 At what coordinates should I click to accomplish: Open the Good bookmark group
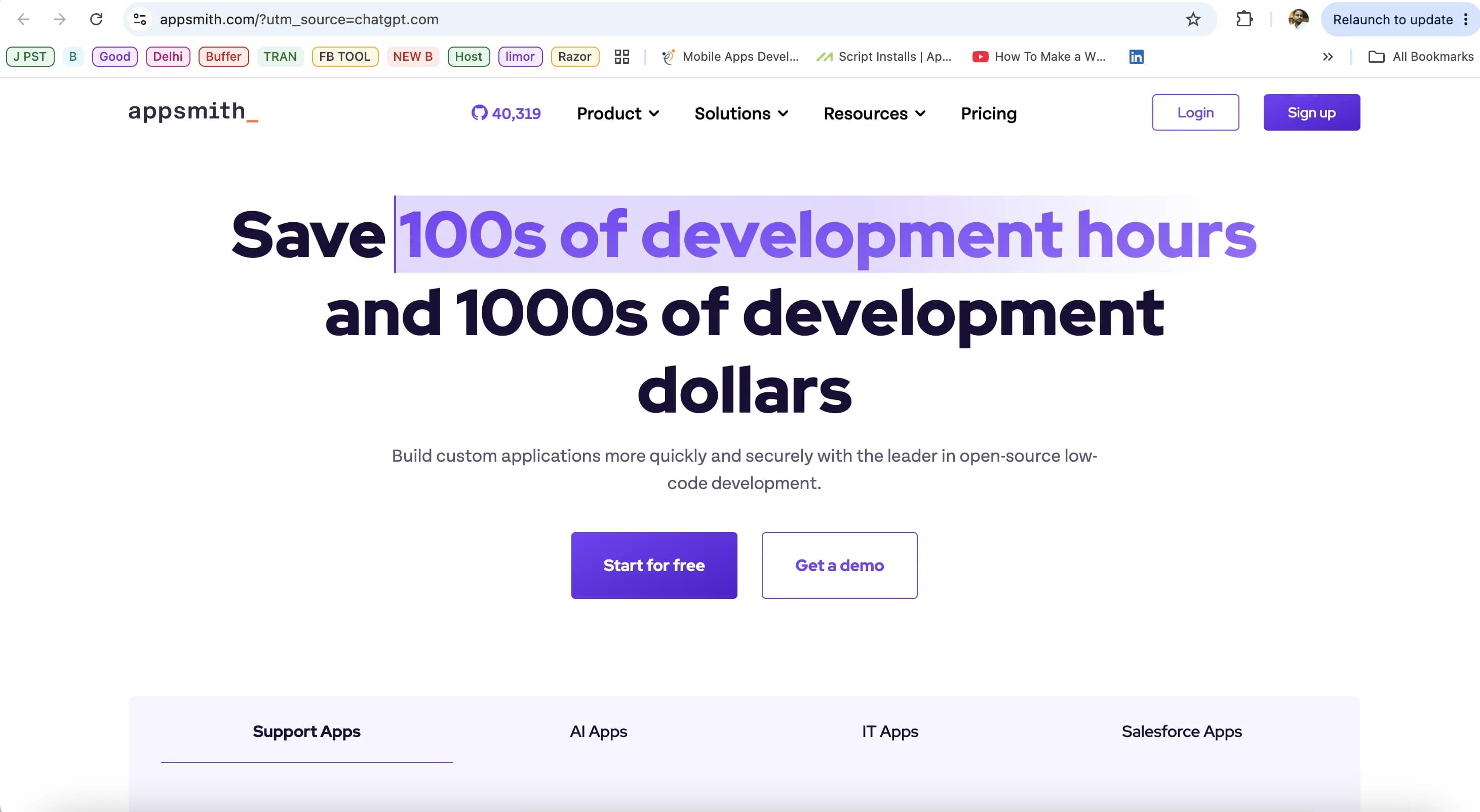click(x=115, y=56)
